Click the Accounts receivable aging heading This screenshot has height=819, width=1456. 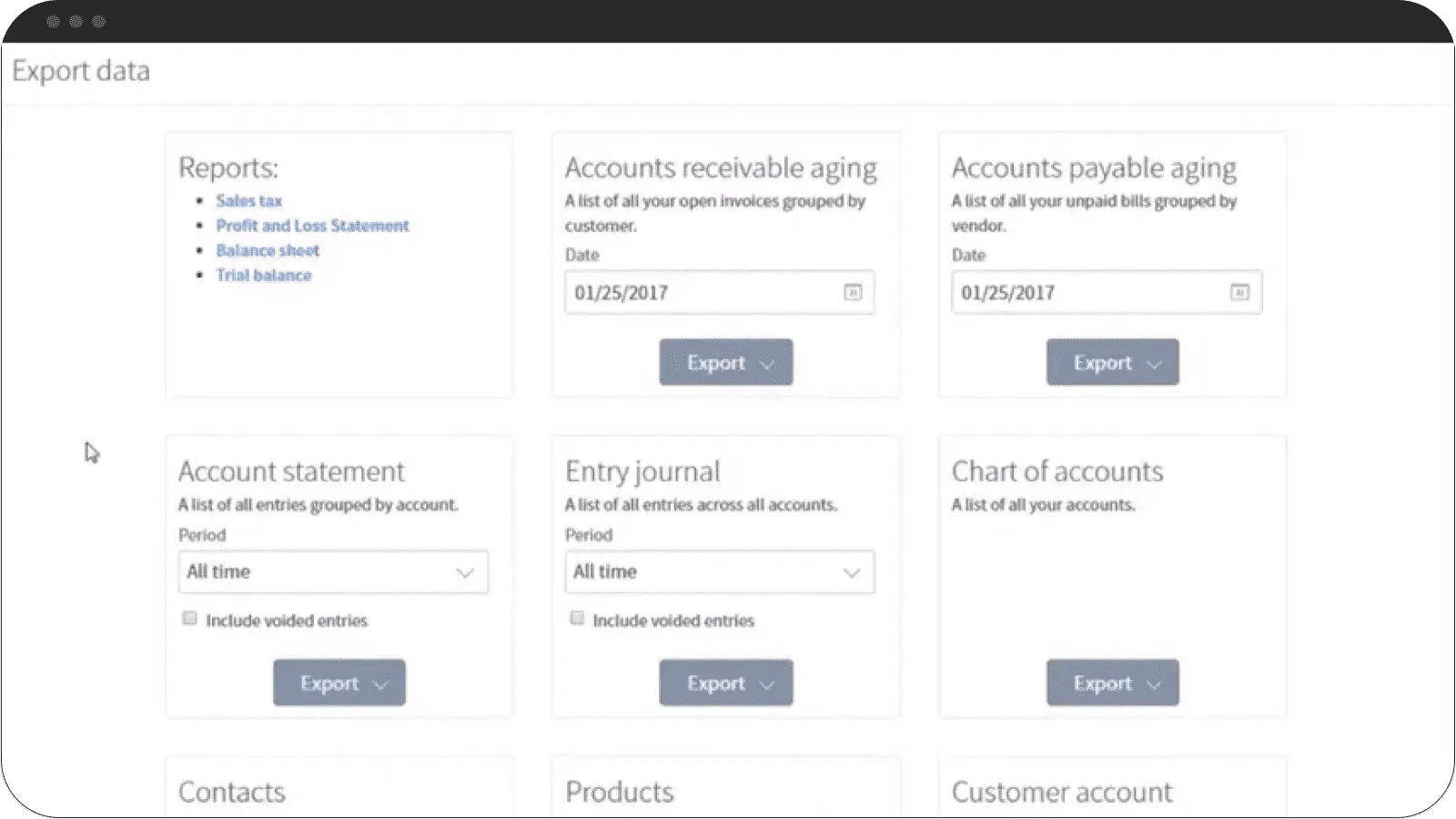(721, 168)
